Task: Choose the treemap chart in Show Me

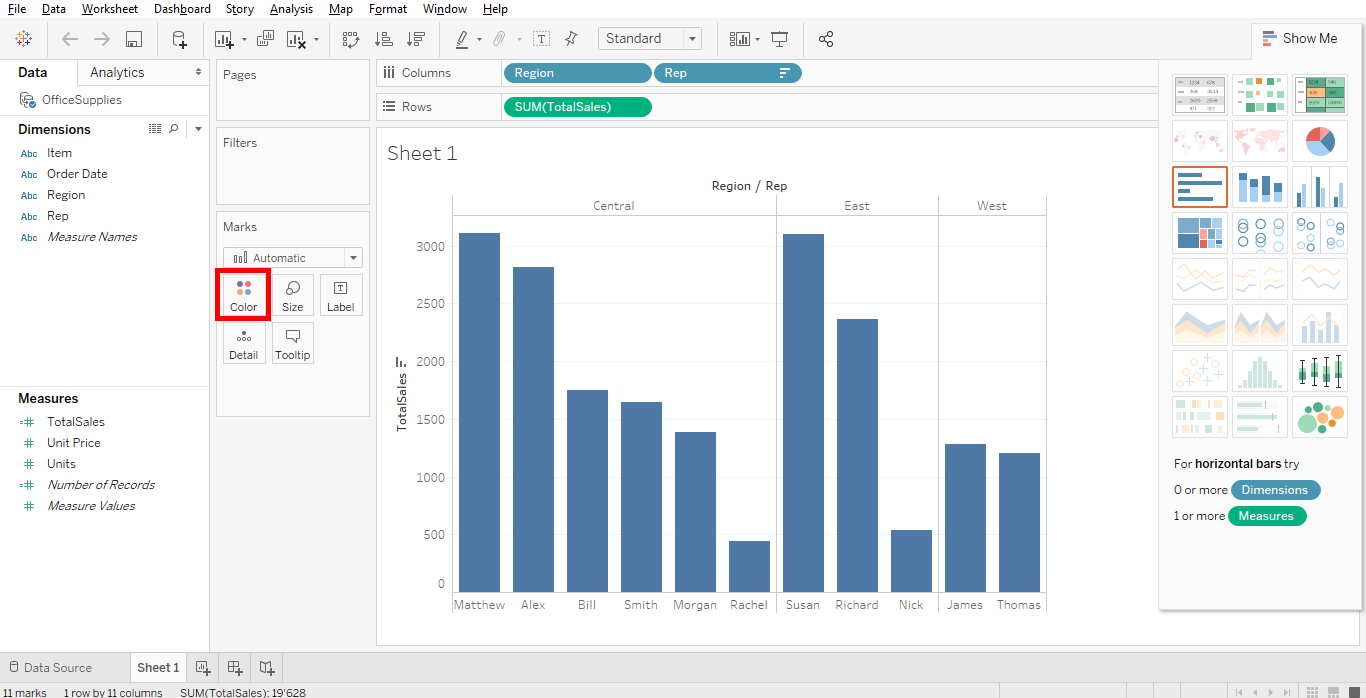Action: [x=1200, y=233]
